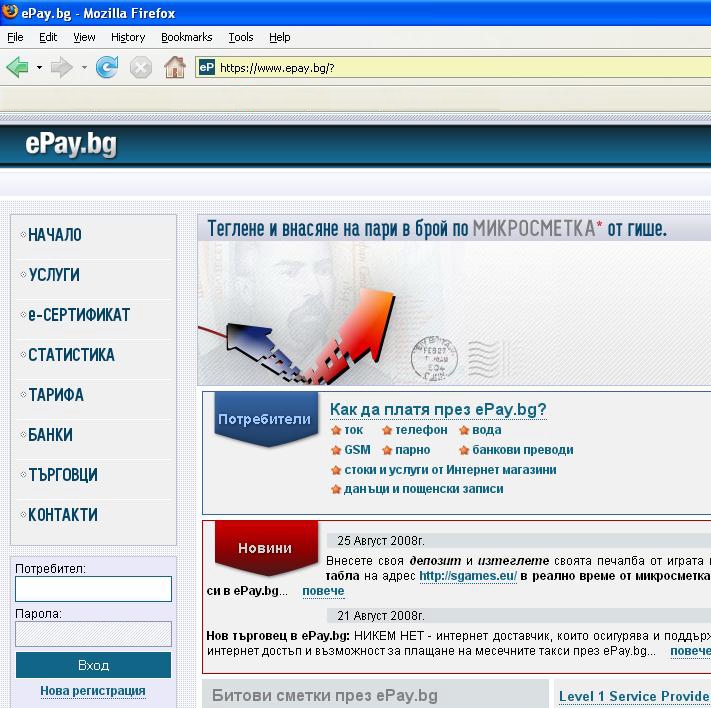Open КОНТАКТИ in sidebar

click(x=63, y=515)
